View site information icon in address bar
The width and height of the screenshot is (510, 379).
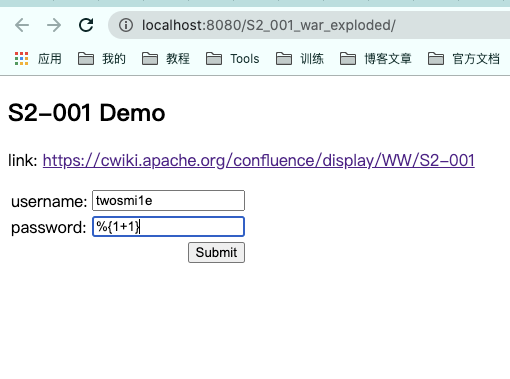click(126, 25)
